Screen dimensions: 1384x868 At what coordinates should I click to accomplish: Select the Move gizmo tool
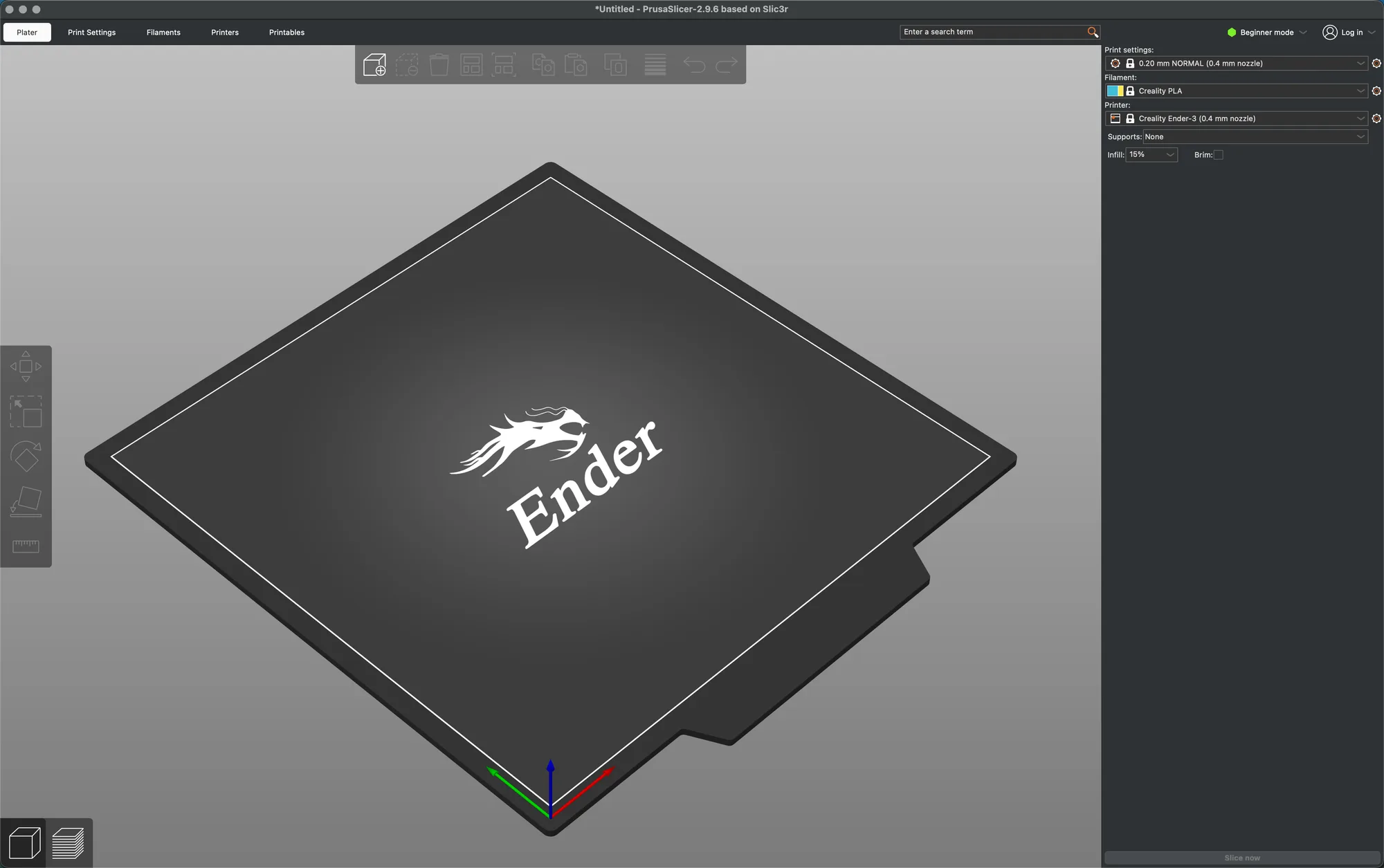tap(26, 367)
